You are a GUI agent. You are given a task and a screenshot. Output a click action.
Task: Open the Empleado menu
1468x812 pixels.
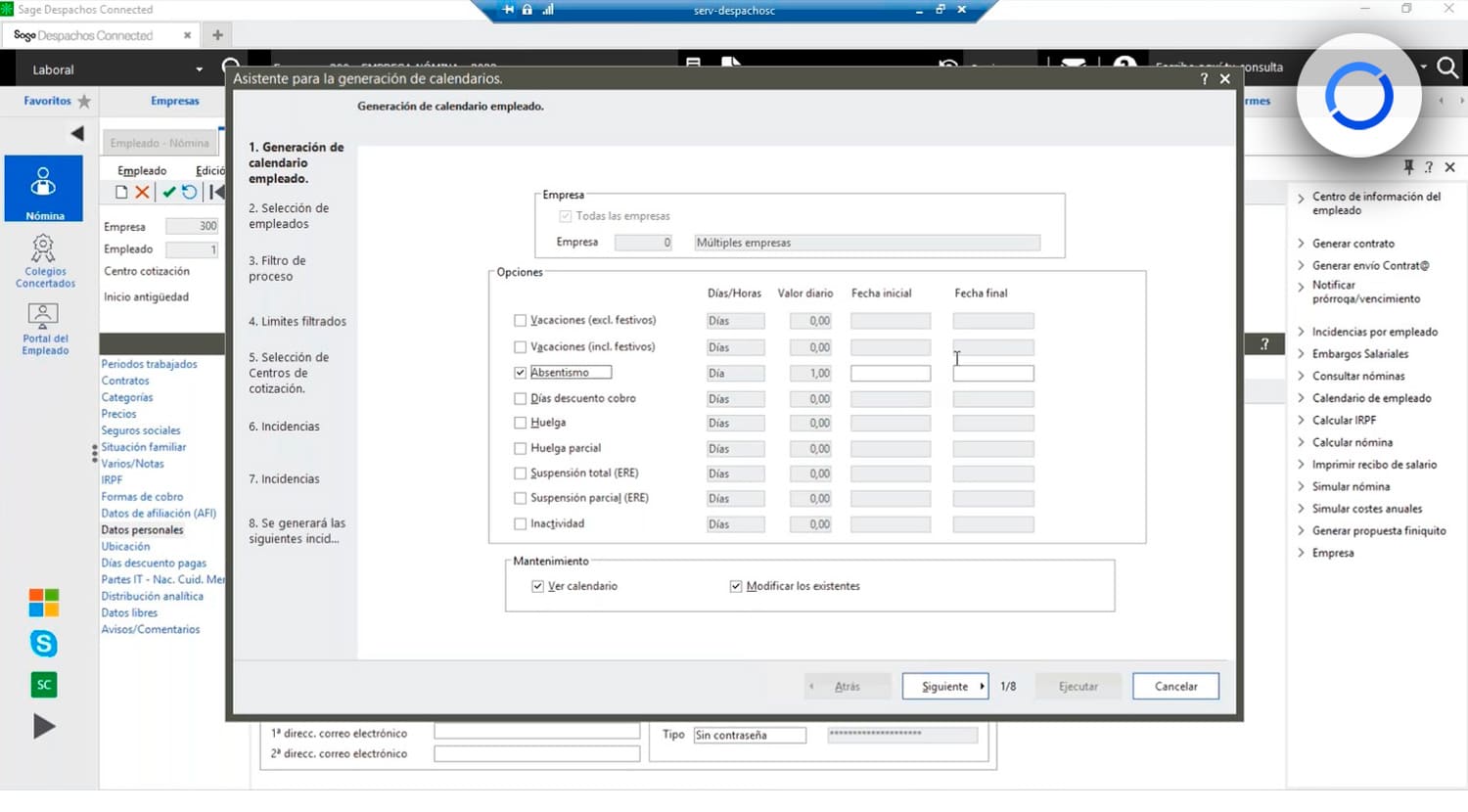pos(140,169)
